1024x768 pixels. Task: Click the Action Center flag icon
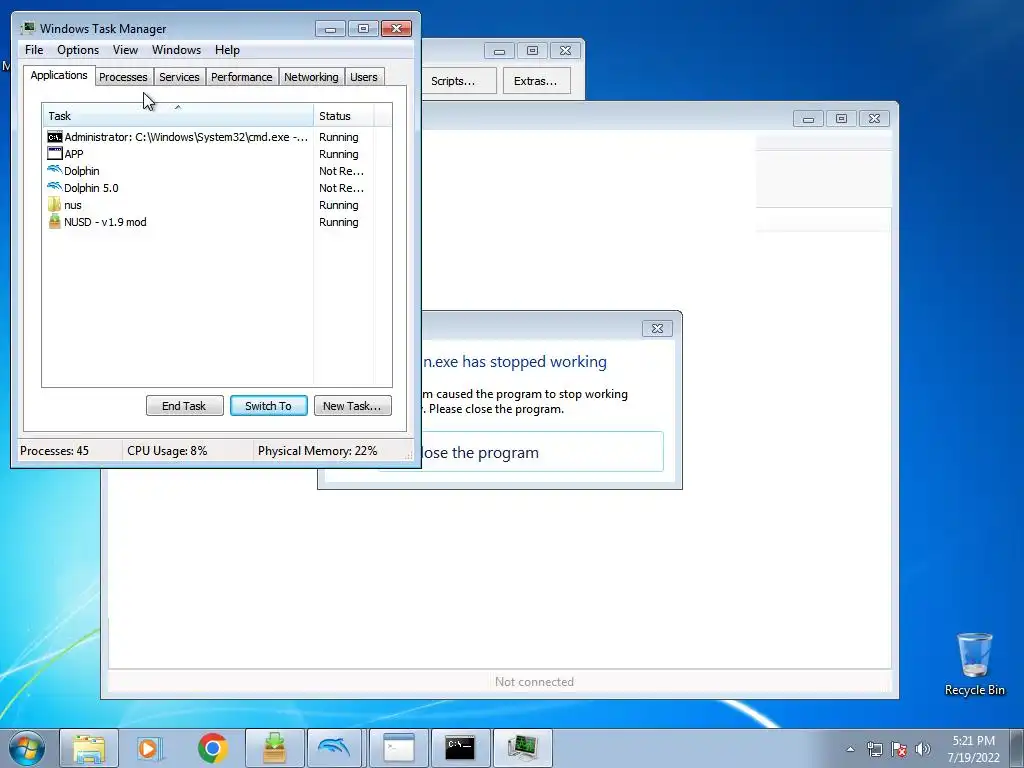(899, 749)
